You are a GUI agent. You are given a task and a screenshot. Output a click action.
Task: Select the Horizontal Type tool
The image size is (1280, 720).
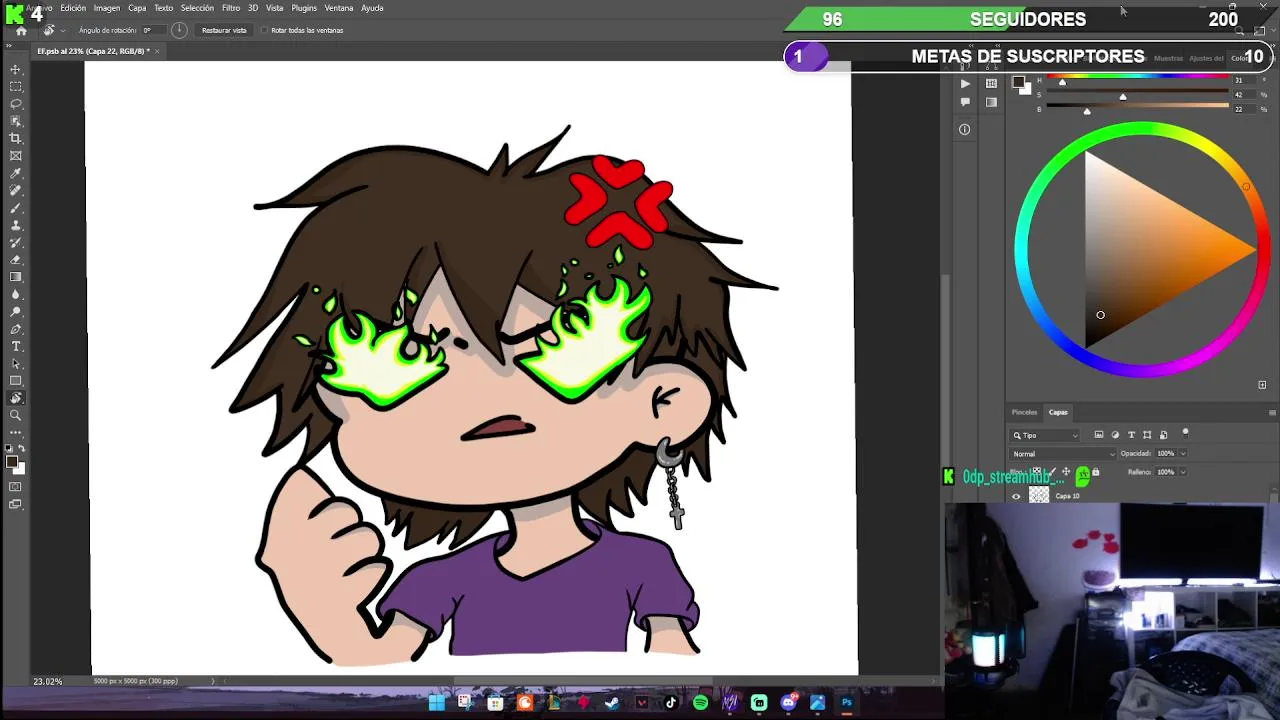tap(16, 346)
